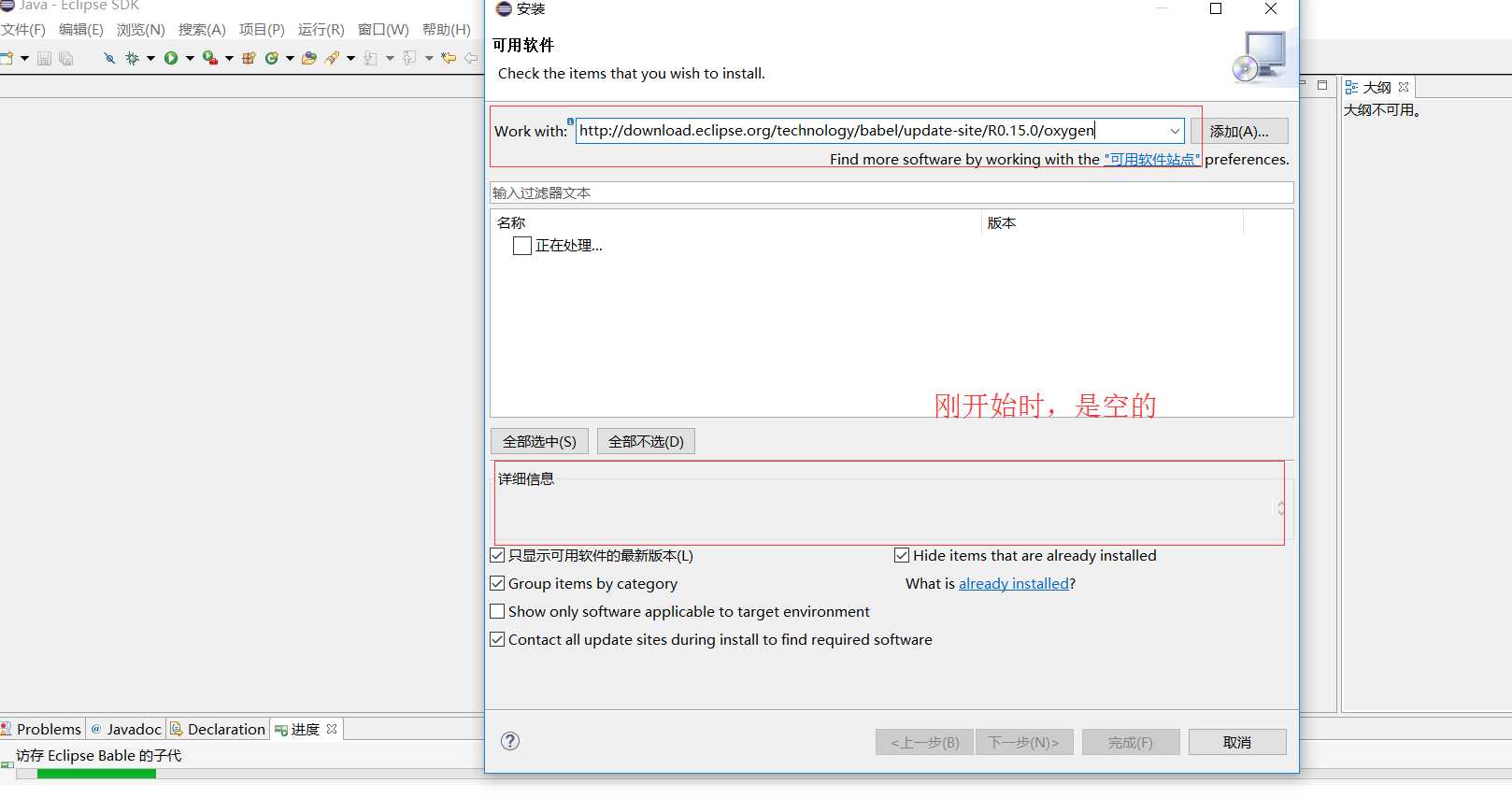Open the 可用软件站点 preferences link
1512x798 pixels.
tap(1151, 160)
